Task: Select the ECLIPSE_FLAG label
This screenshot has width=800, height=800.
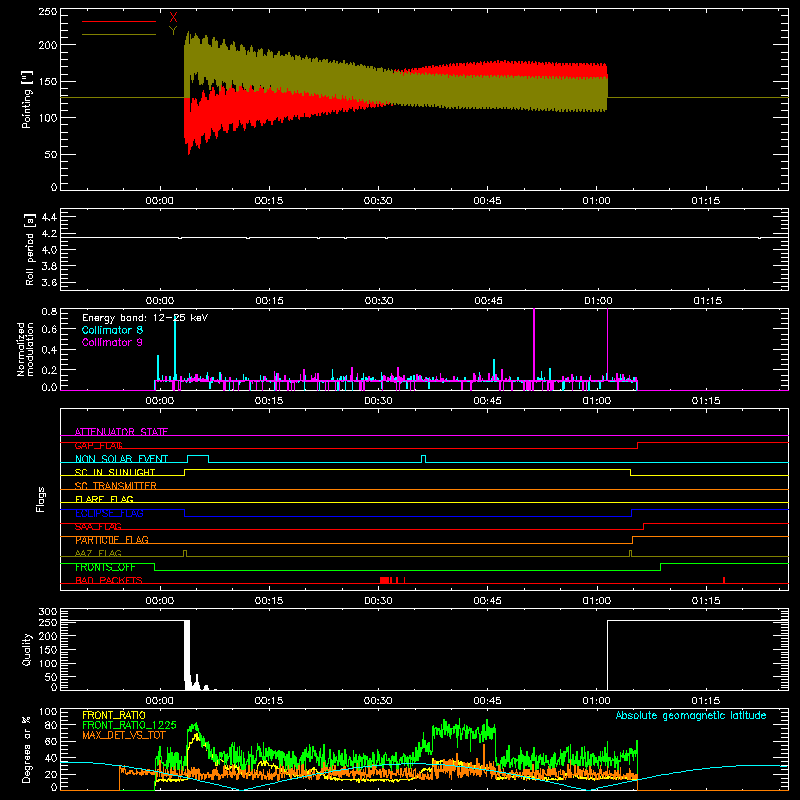Action: [x=109, y=513]
